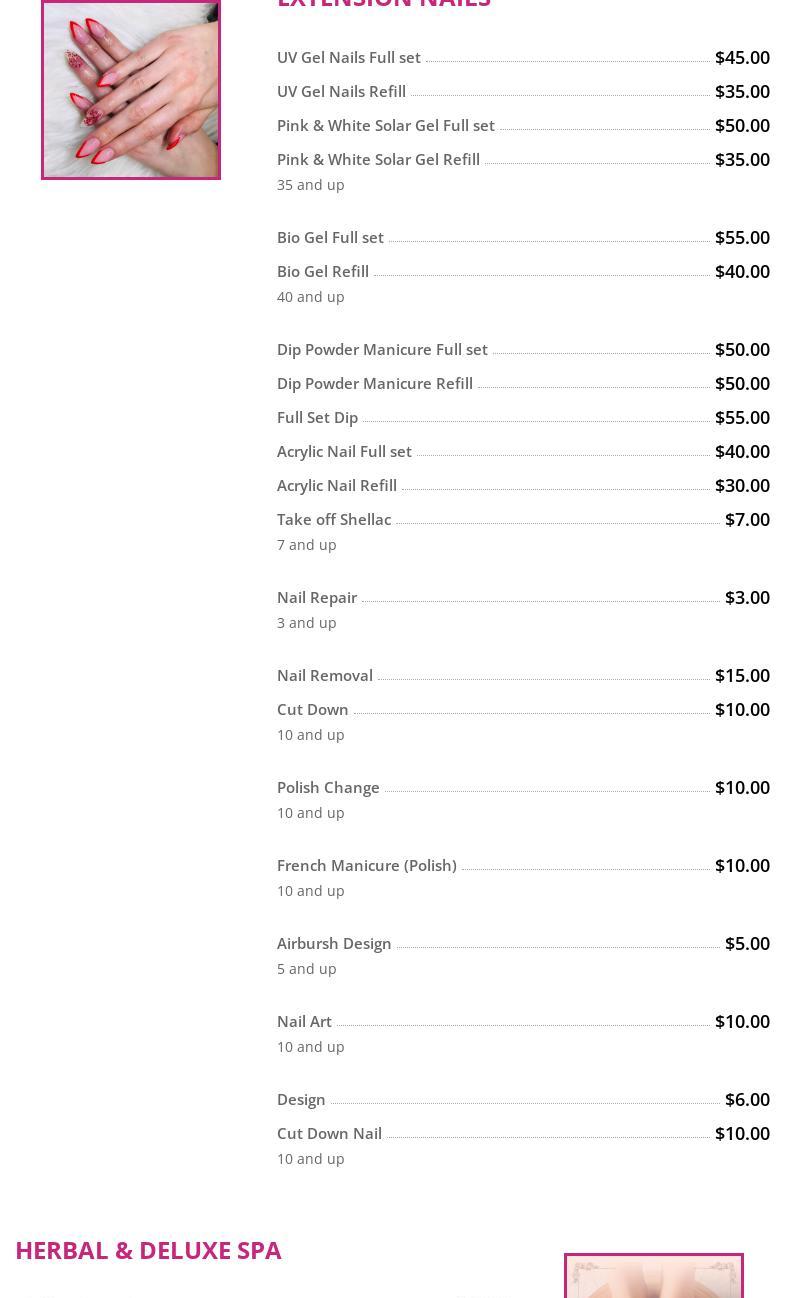
Task: Click the Polish Change item
Action: 328,788
